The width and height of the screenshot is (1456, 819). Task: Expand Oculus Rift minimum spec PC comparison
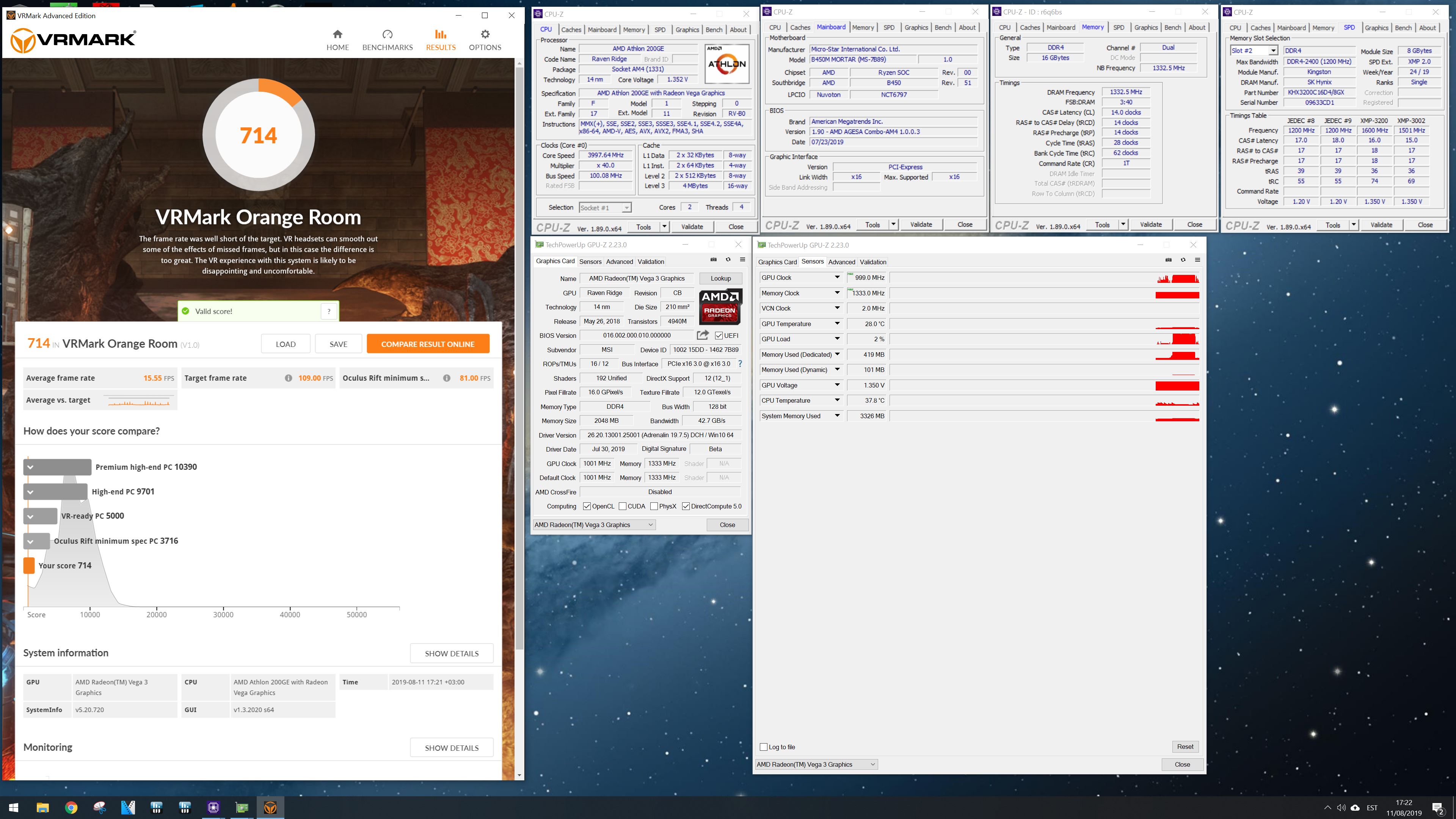point(30,541)
